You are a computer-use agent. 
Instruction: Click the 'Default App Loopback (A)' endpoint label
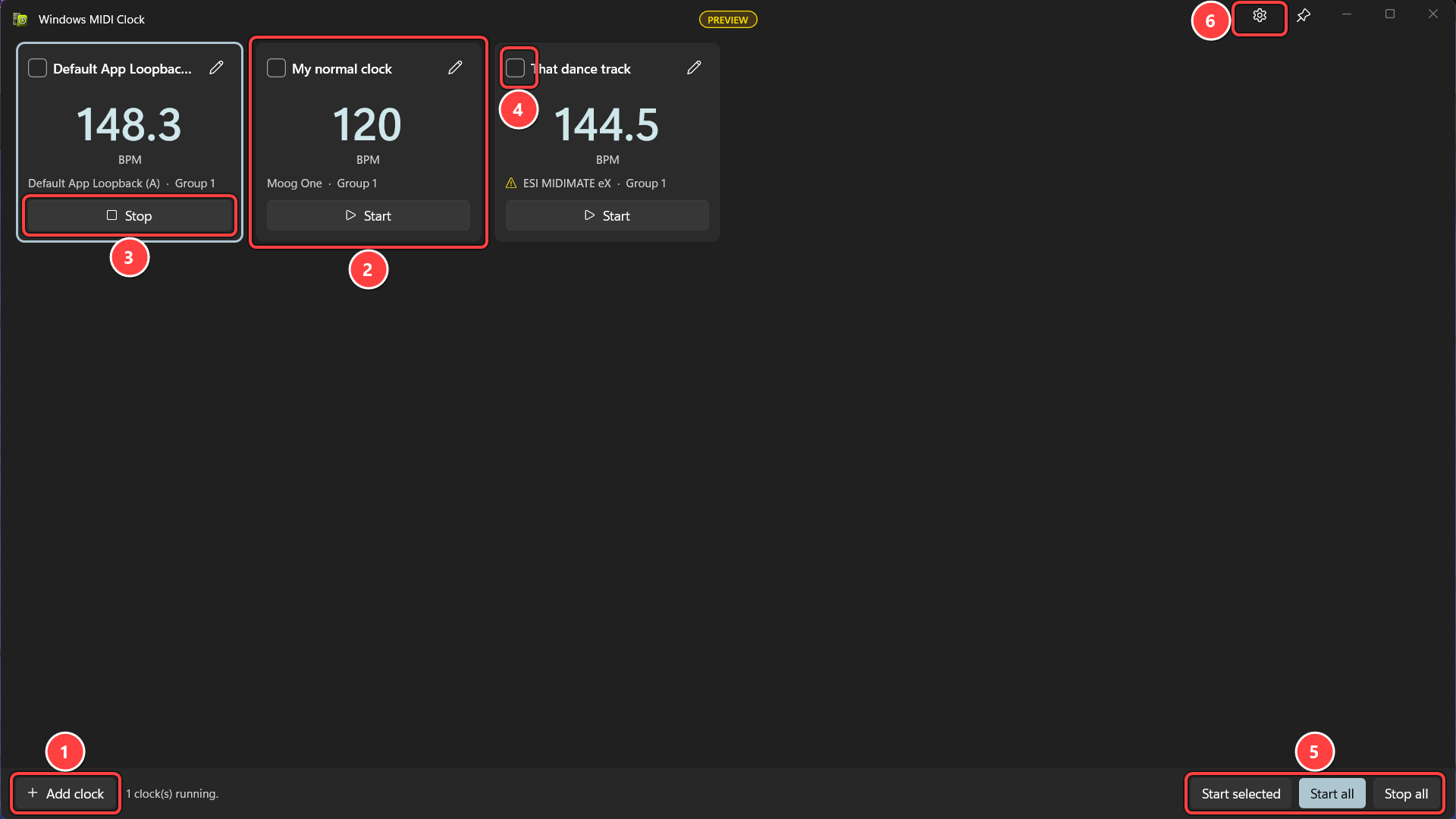94,184
